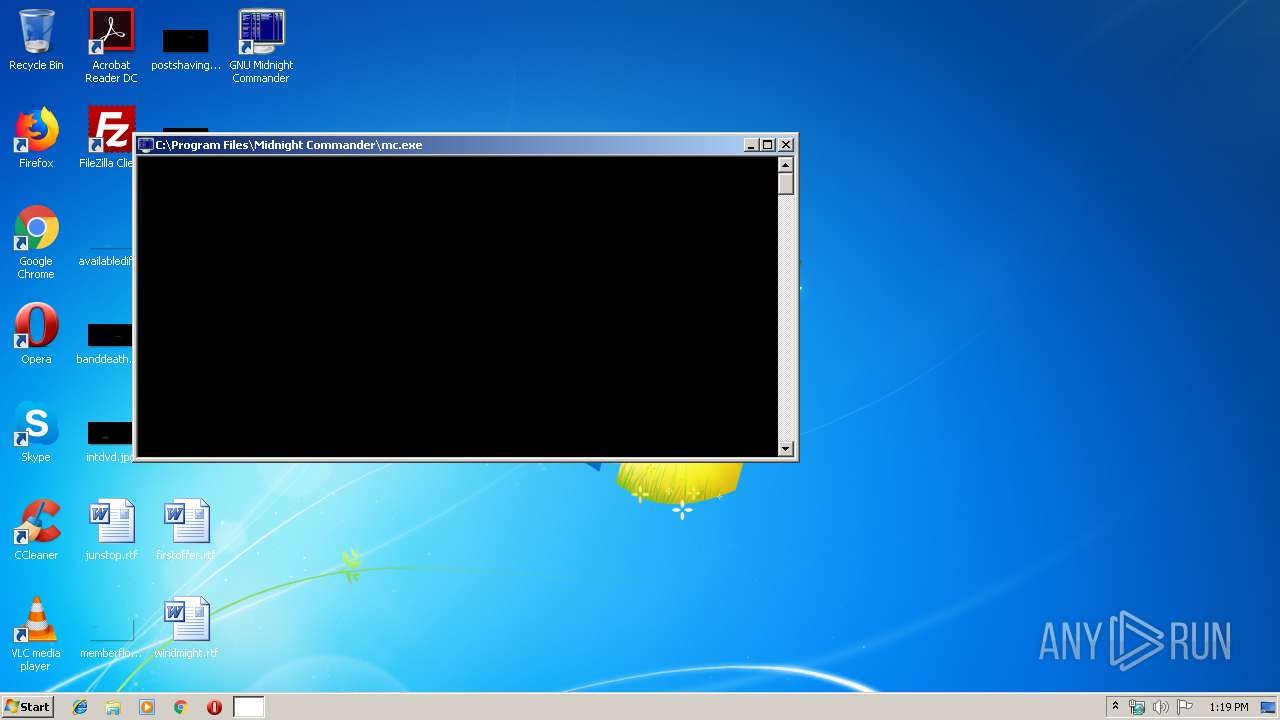
Task: Open Internet Explorer from the taskbar
Action: click(x=80, y=707)
